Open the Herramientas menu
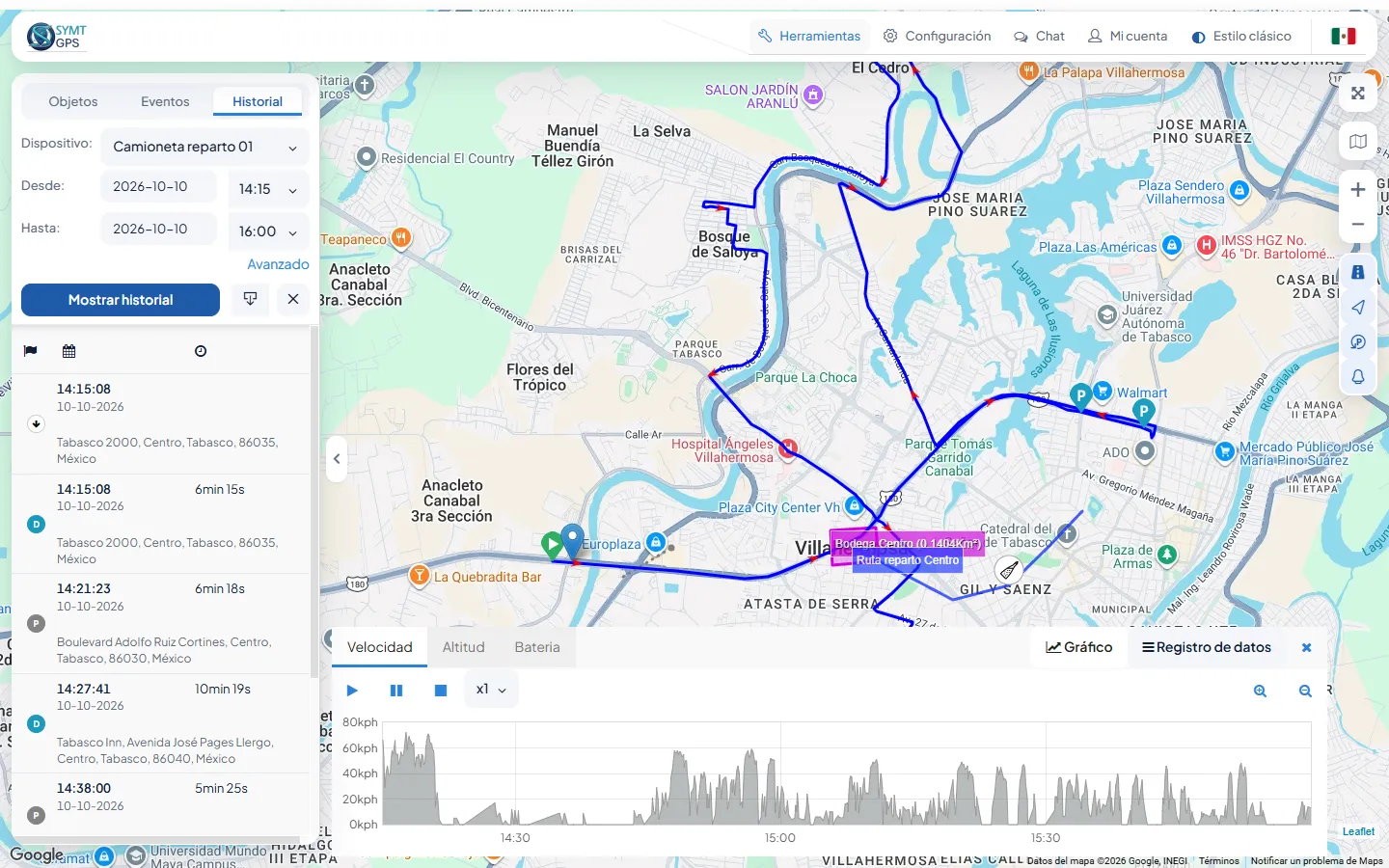The width and height of the screenshot is (1389, 868). click(809, 36)
